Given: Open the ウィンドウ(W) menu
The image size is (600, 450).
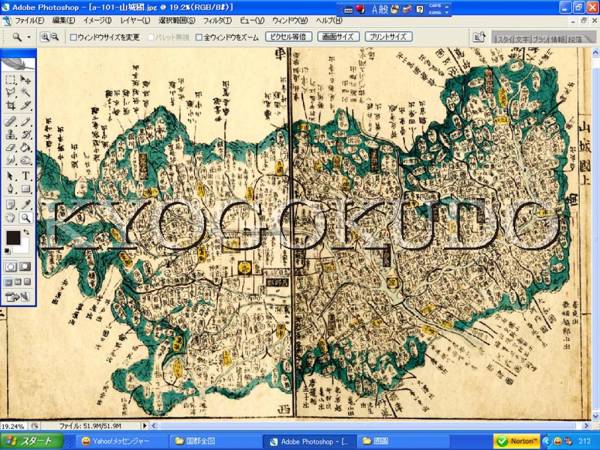Looking at the screenshot, I should click(290, 20).
